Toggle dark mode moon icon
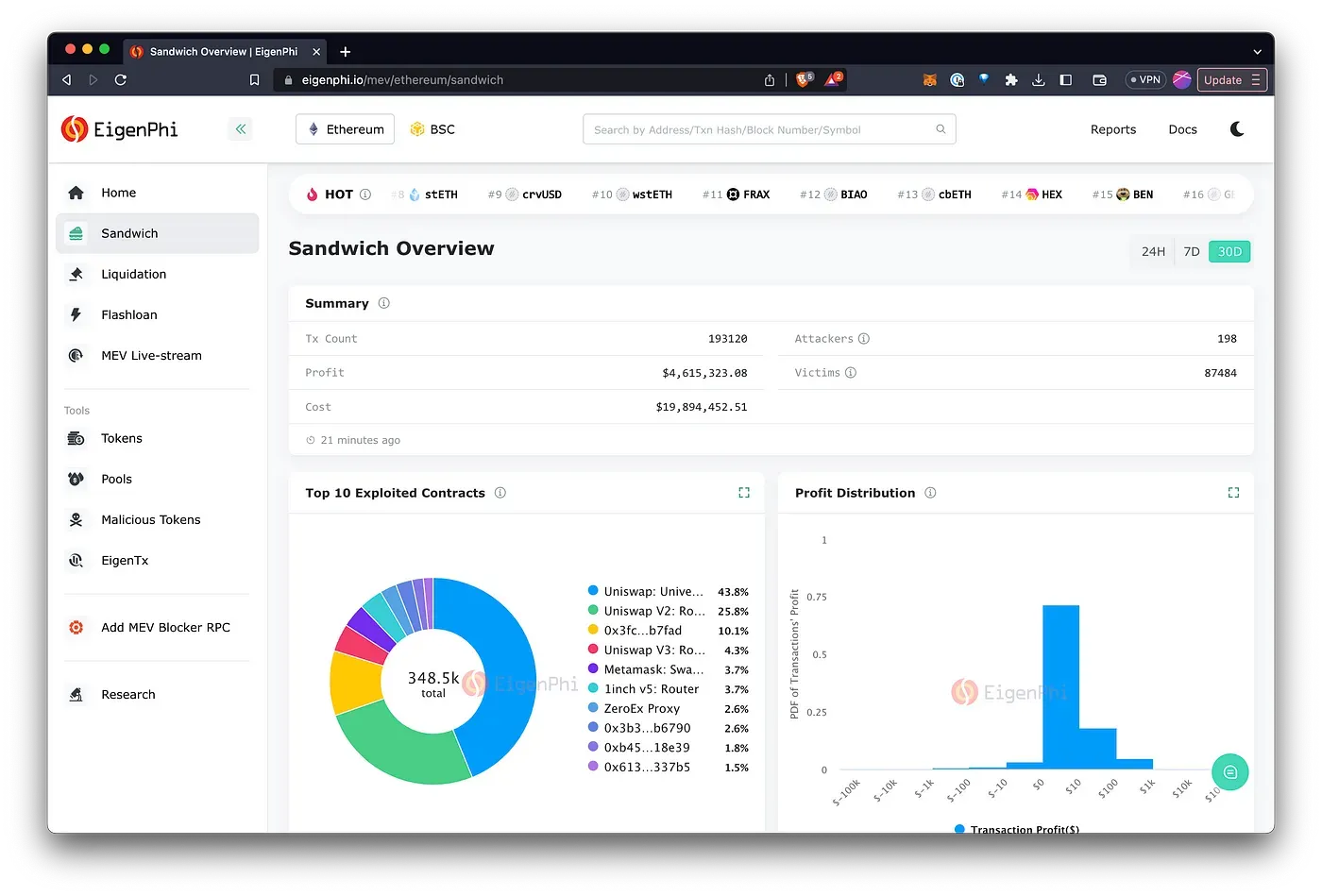Image resolution: width=1322 pixels, height=896 pixels. 1237,129
